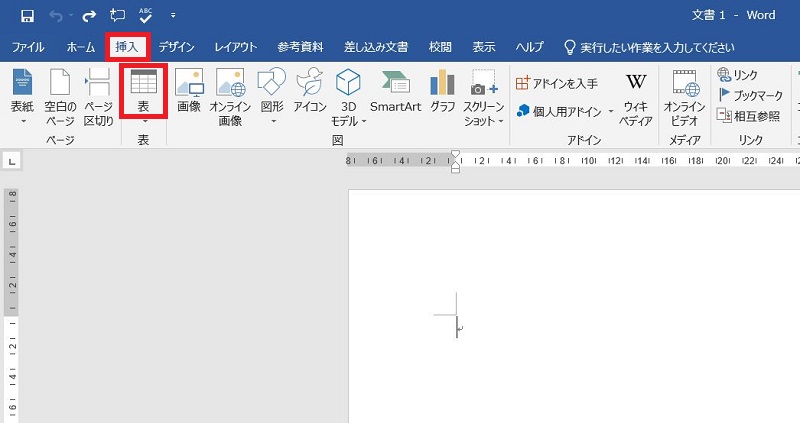Click the first line indent marker on ruler
This screenshot has height=423, width=800.
click(456, 154)
